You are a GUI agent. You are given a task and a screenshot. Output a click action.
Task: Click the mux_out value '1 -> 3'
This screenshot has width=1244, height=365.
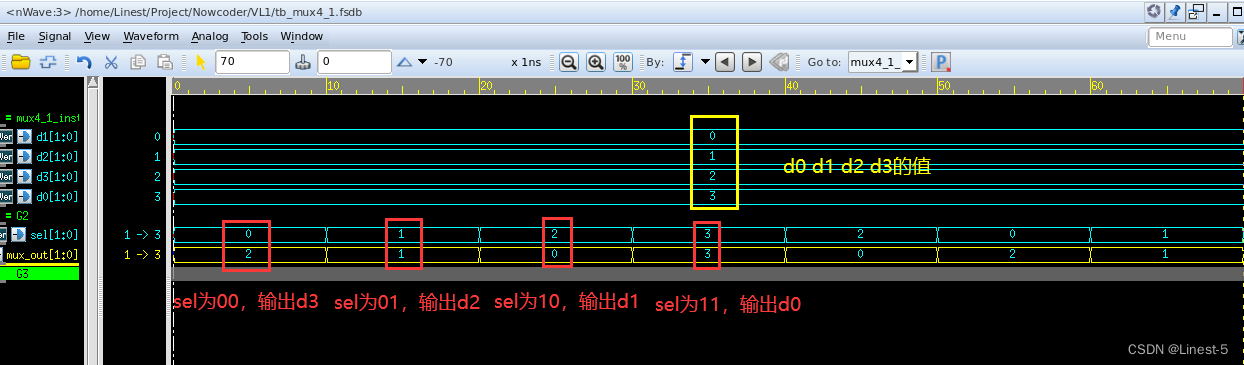pos(142,255)
